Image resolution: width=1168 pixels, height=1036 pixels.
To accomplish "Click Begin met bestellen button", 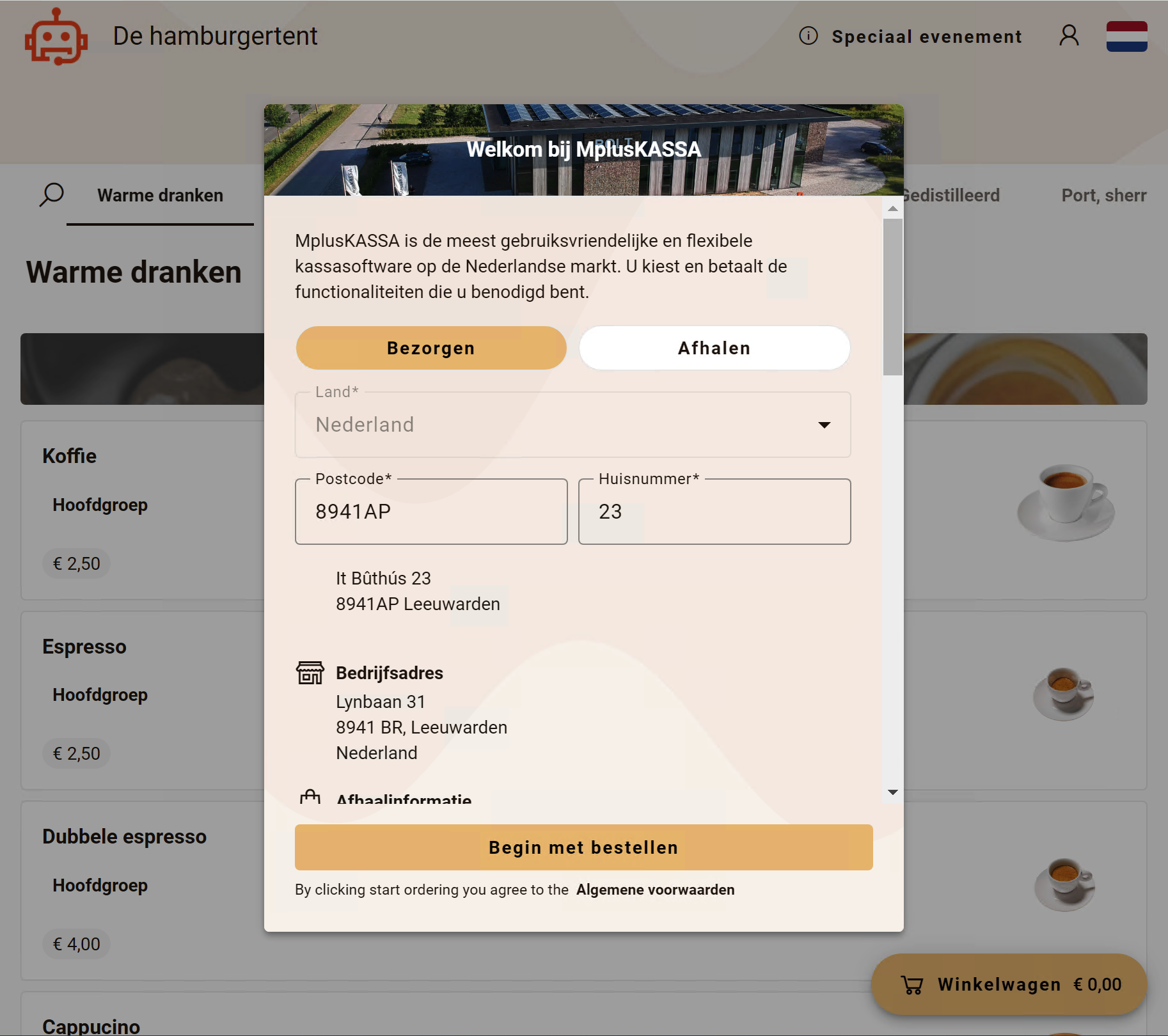I will pos(584,847).
